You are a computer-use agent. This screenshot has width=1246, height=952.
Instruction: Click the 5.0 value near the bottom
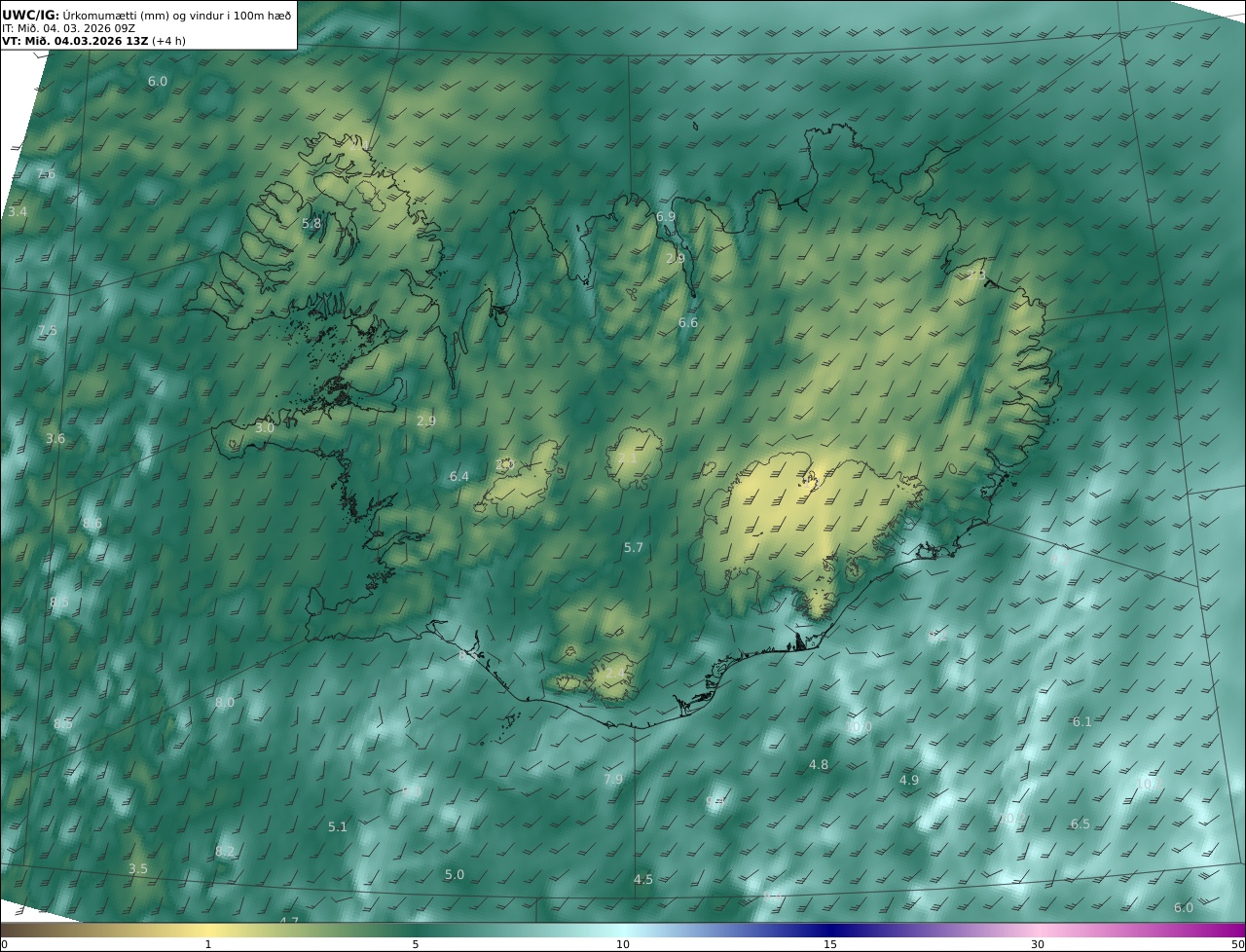(455, 874)
